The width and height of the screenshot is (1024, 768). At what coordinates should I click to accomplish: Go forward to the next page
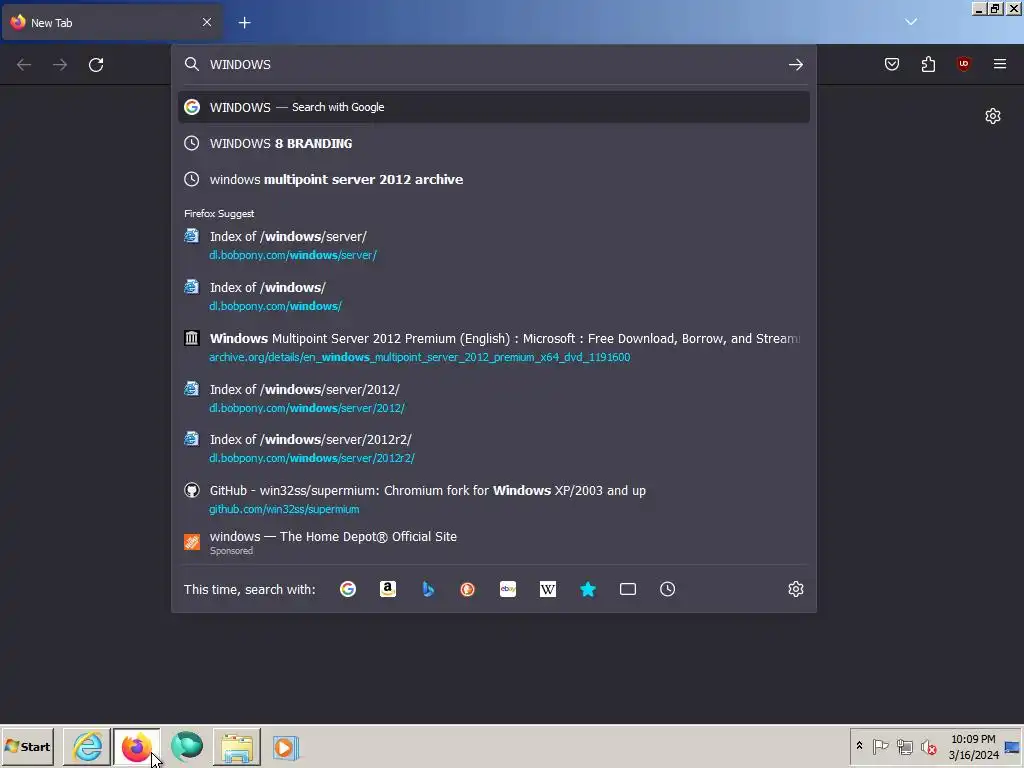tap(60, 65)
